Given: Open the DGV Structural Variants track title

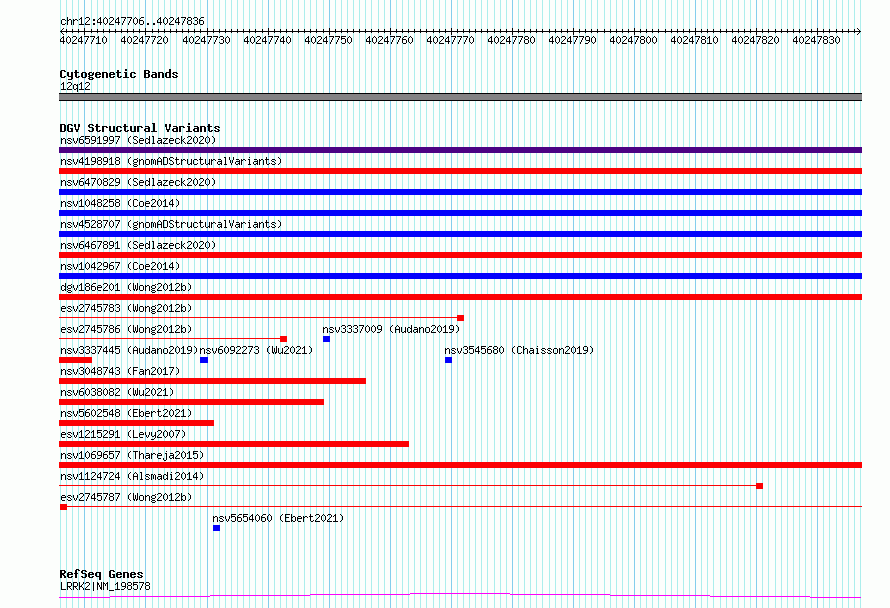Looking at the screenshot, I should click(x=140, y=128).
